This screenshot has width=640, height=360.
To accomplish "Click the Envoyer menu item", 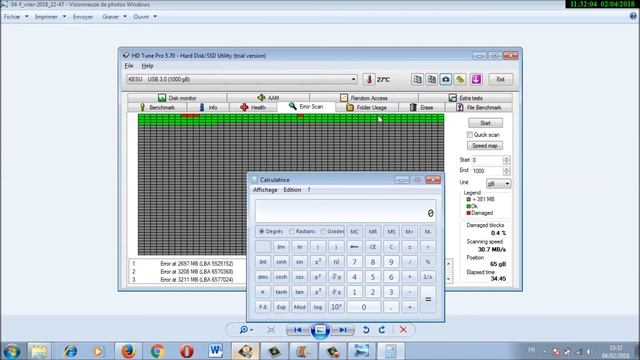I will point(83,17).
